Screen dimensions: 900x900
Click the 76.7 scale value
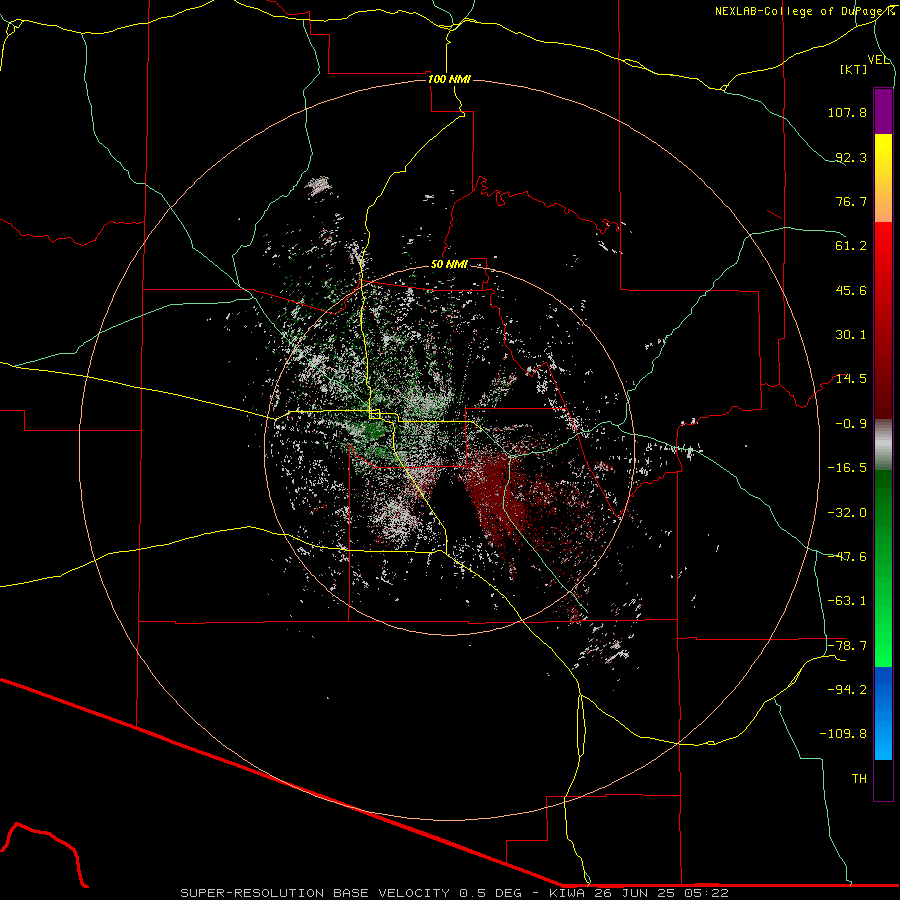coord(851,201)
